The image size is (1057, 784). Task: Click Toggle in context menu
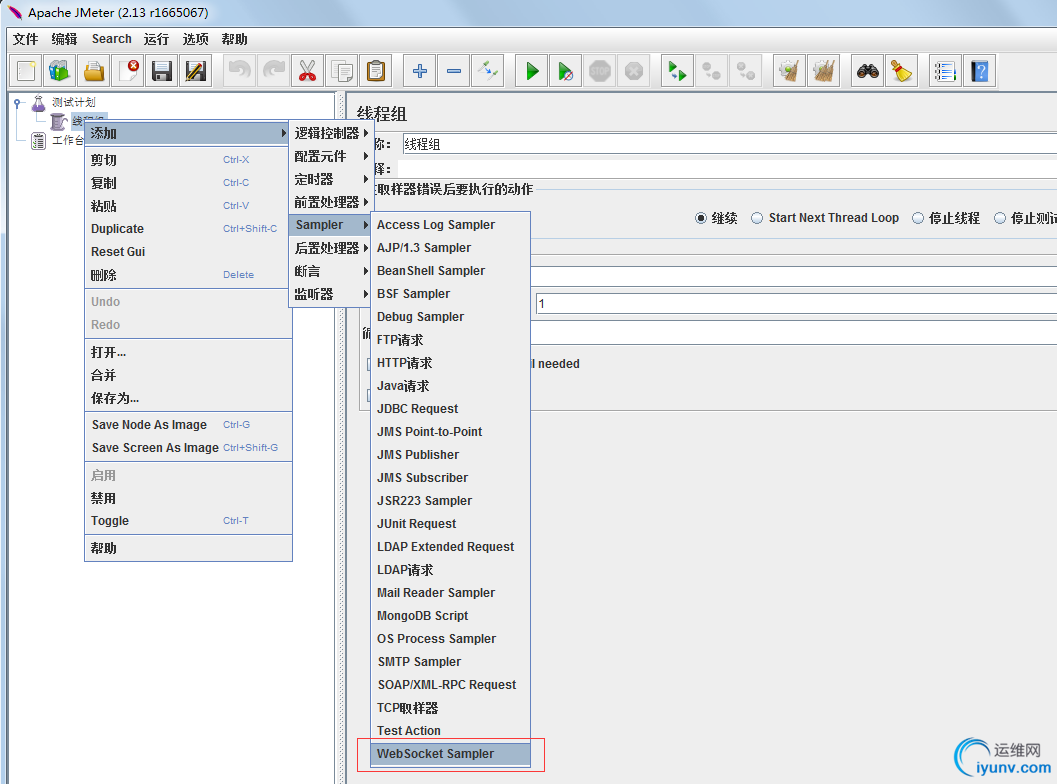point(188,521)
